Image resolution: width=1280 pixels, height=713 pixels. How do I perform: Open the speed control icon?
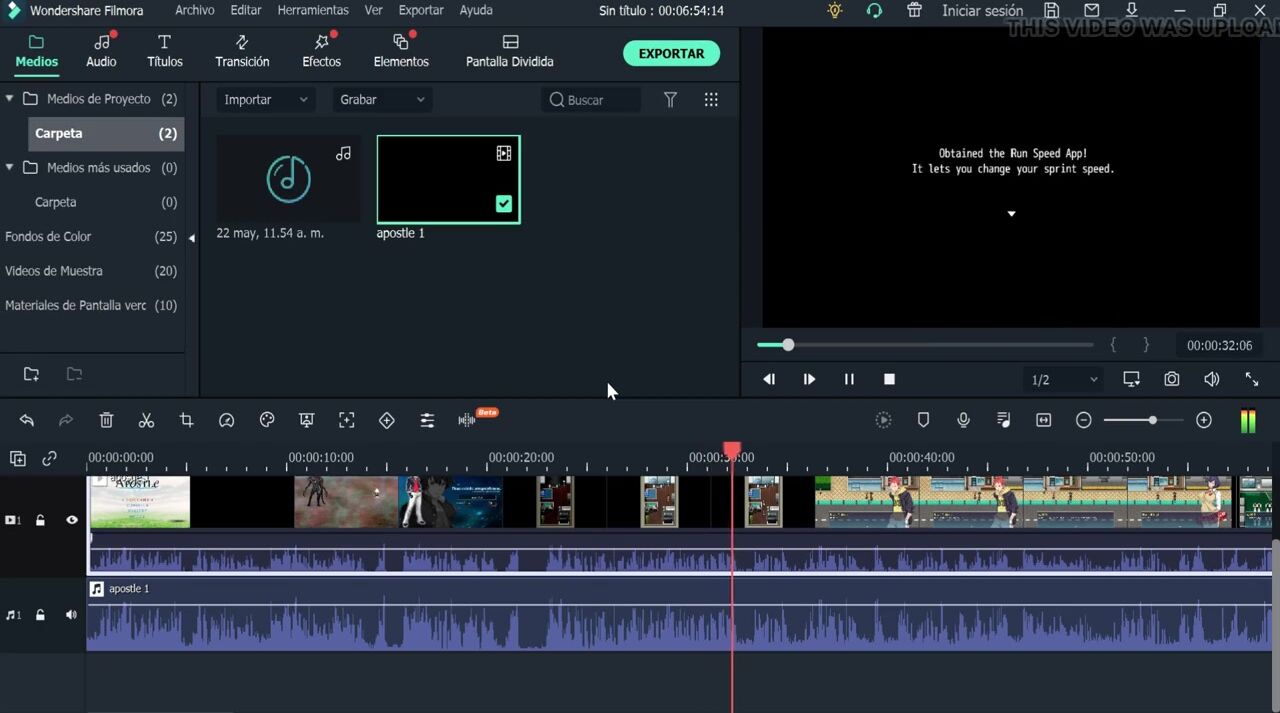tap(226, 420)
